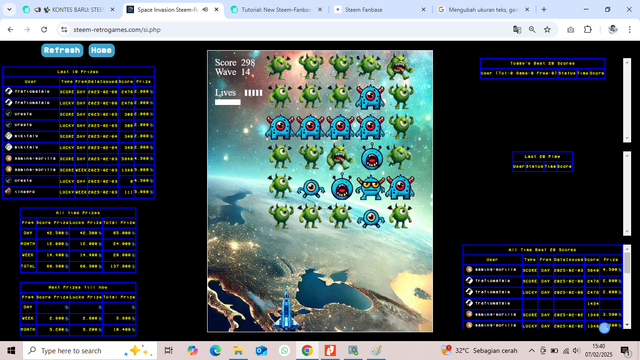Launch Copilot from the taskbar
The height and width of the screenshot is (360, 640).
tap(192, 351)
